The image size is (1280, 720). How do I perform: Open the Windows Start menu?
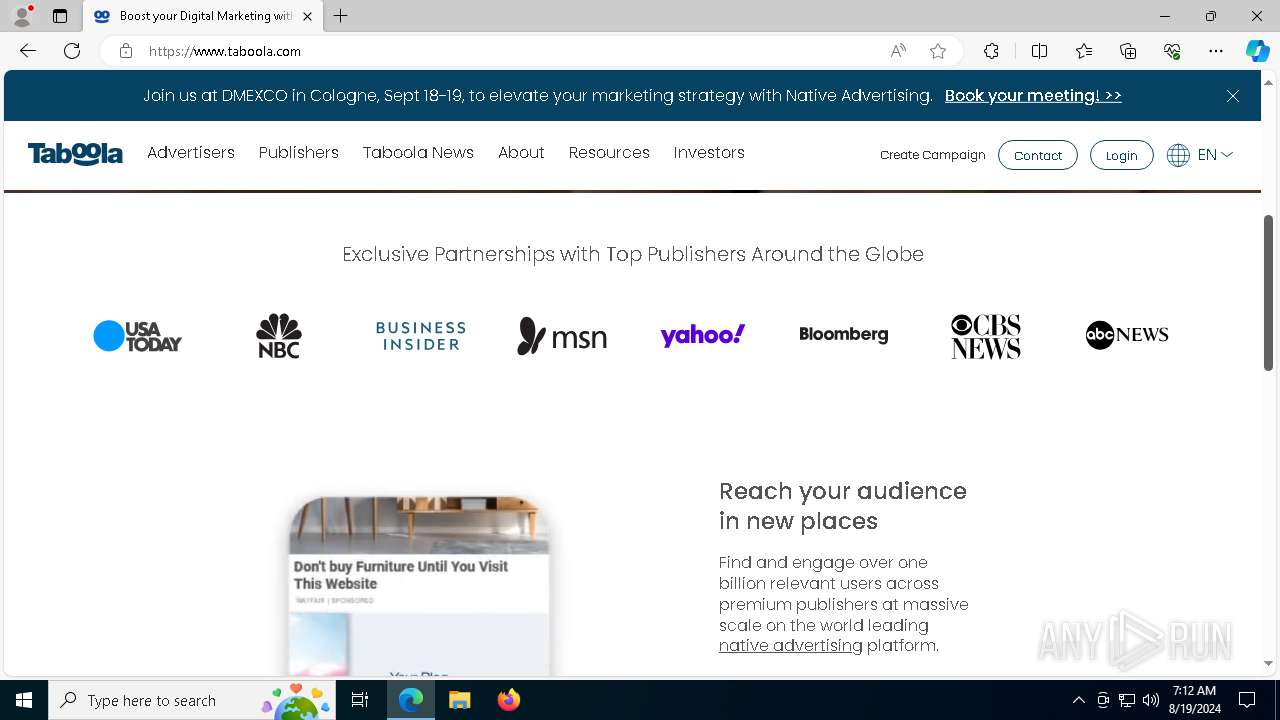(x=24, y=700)
